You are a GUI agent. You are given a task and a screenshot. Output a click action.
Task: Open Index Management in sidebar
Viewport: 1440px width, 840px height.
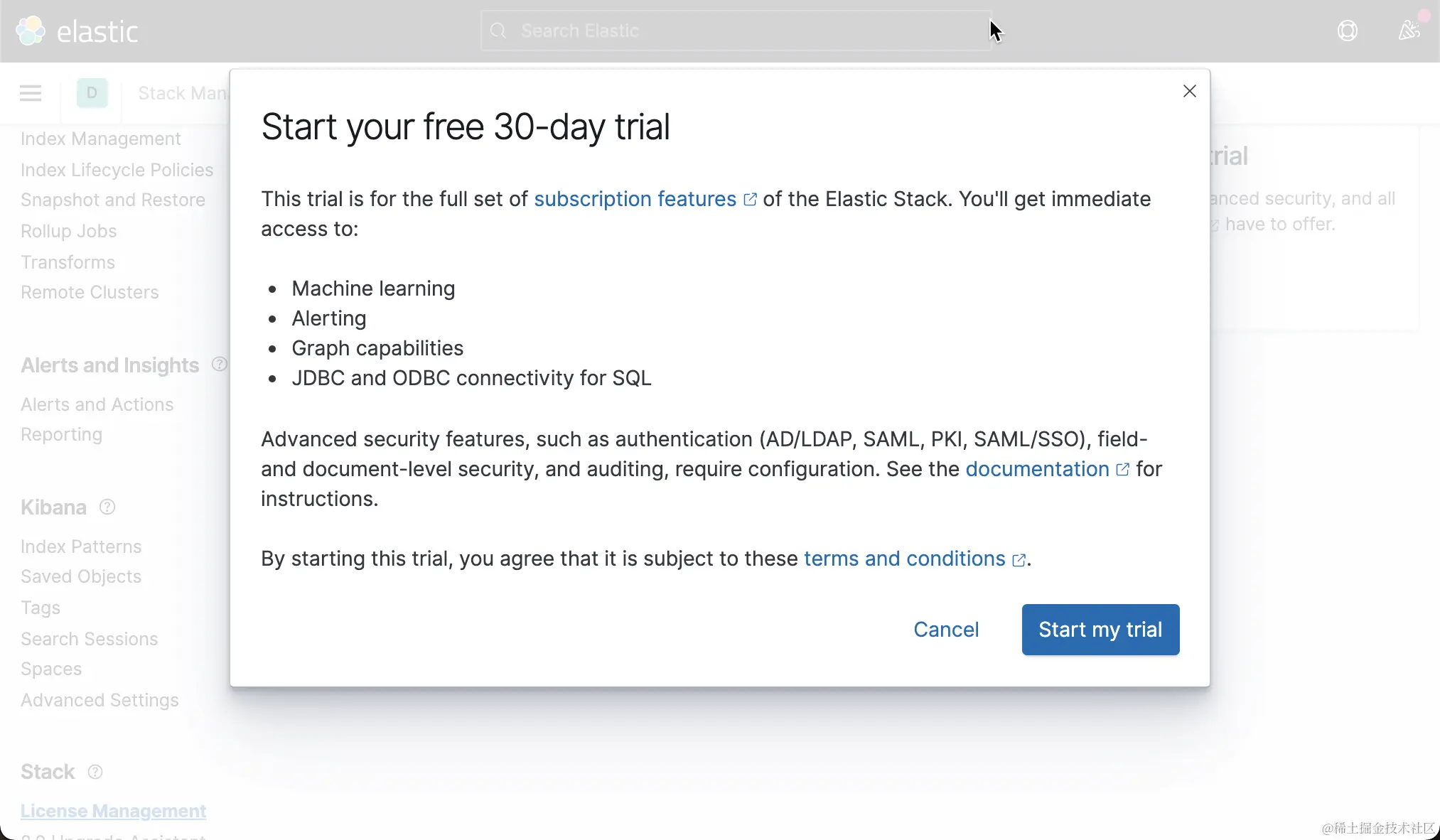click(x=100, y=139)
